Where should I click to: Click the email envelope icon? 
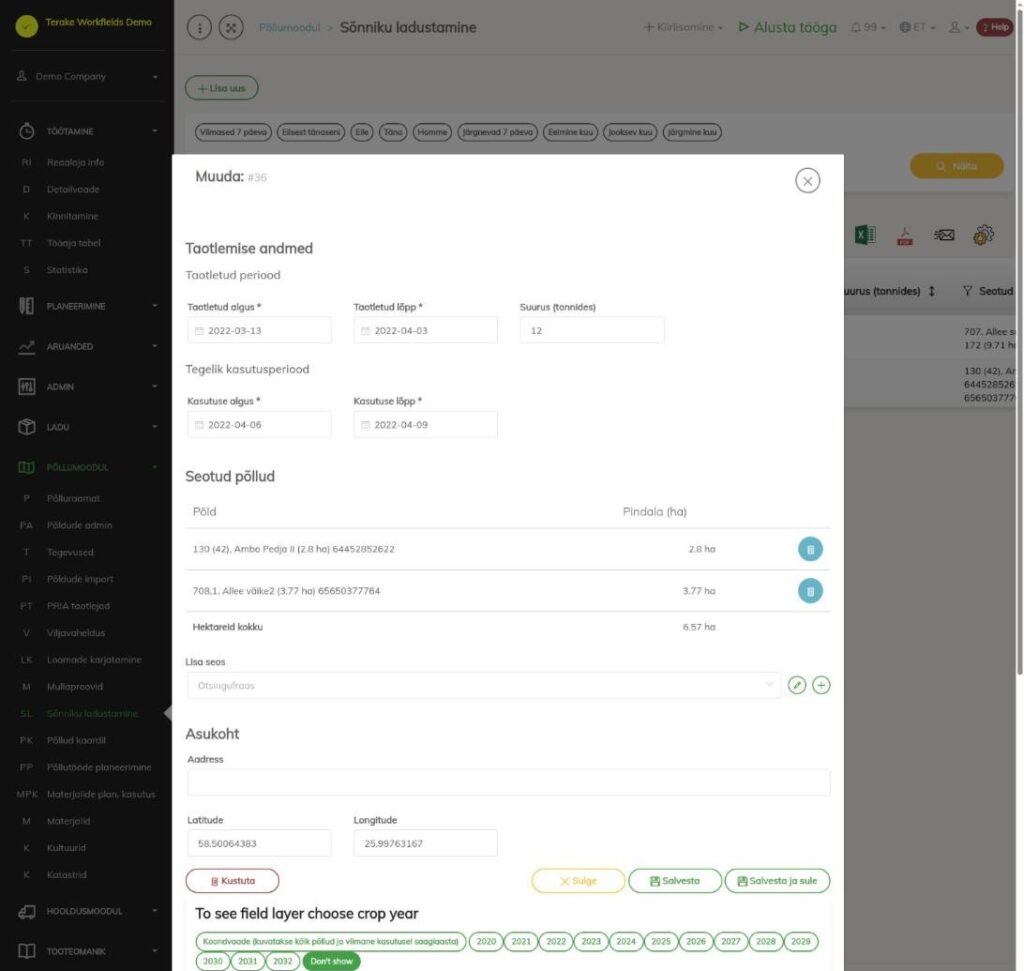point(944,235)
